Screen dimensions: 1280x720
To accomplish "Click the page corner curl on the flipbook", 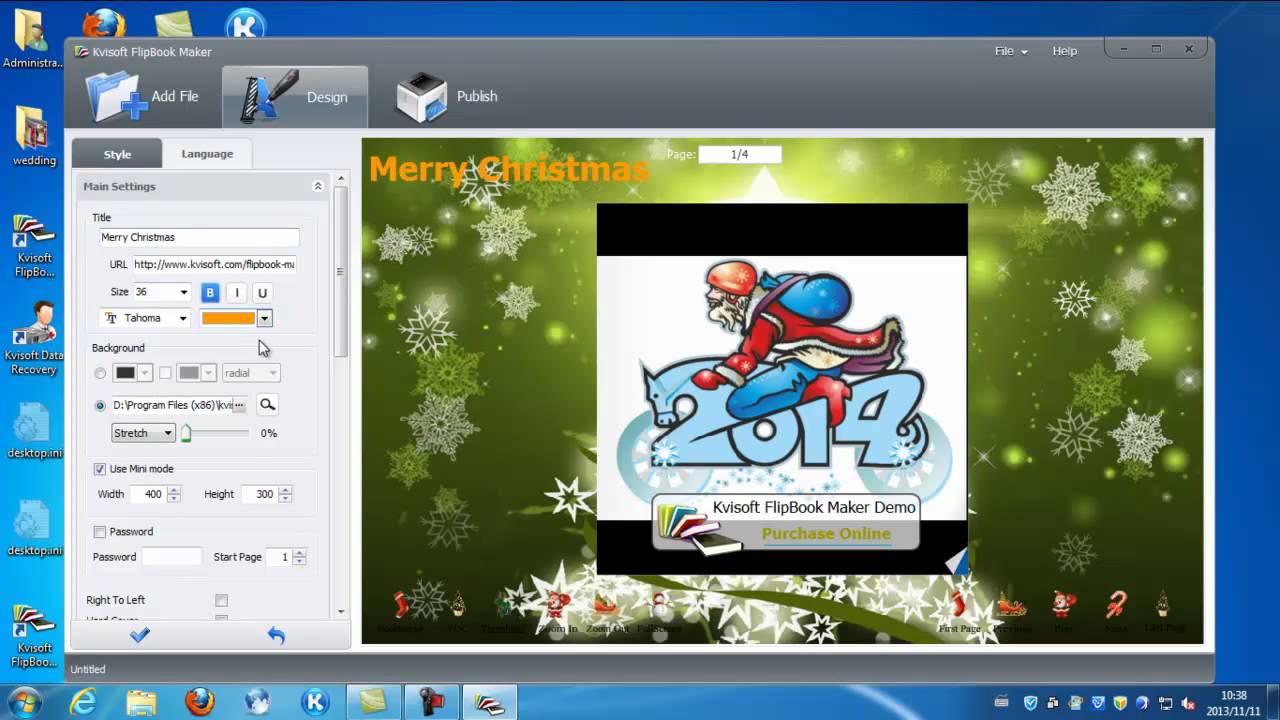I will tap(958, 562).
